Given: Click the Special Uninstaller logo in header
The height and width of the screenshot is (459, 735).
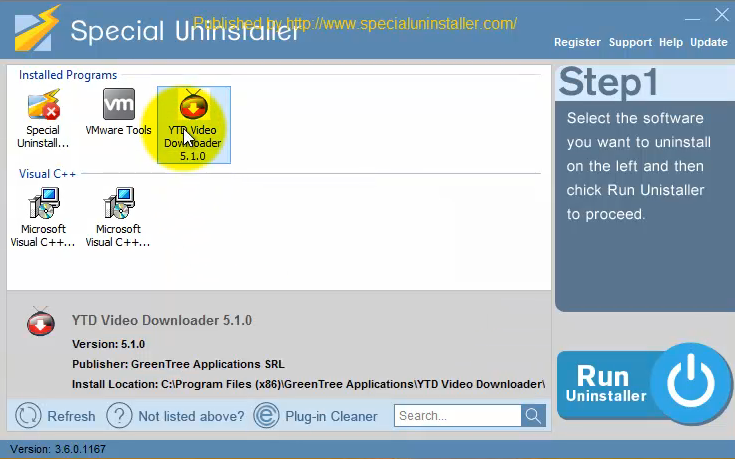Looking at the screenshot, I should (37, 29).
